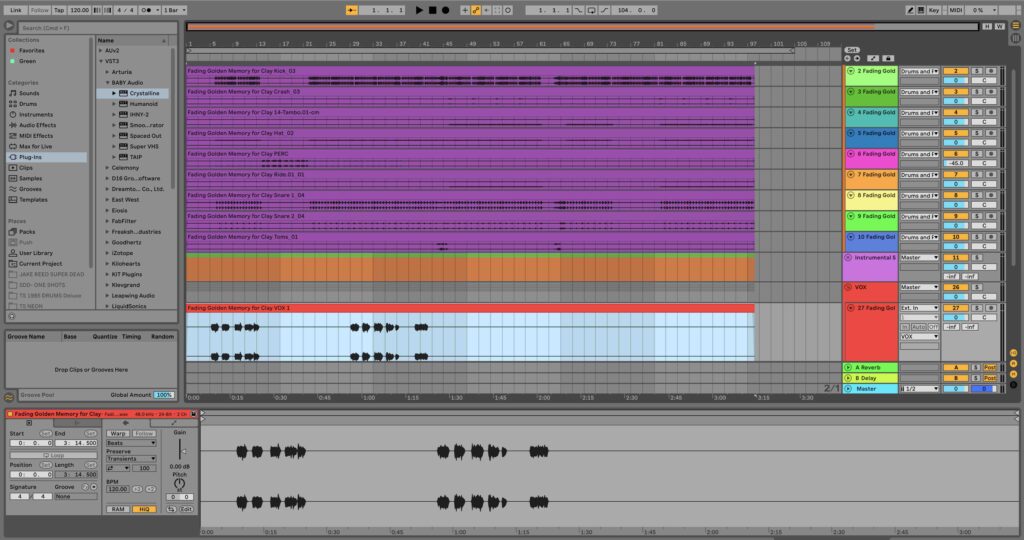The width and height of the screenshot is (1024, 540).
Task: Click the reverse clip arrows button
Action: [x=171, y=509]
